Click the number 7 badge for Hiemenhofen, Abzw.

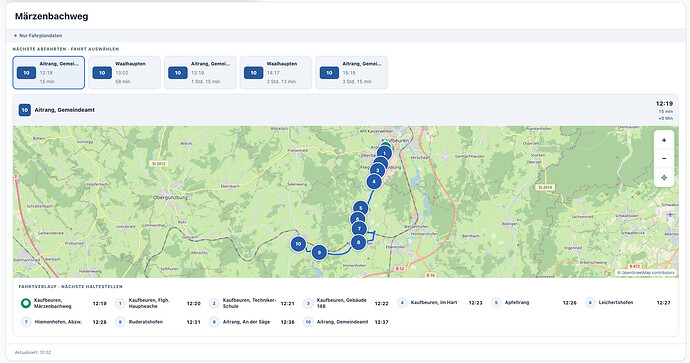(26, 322)
